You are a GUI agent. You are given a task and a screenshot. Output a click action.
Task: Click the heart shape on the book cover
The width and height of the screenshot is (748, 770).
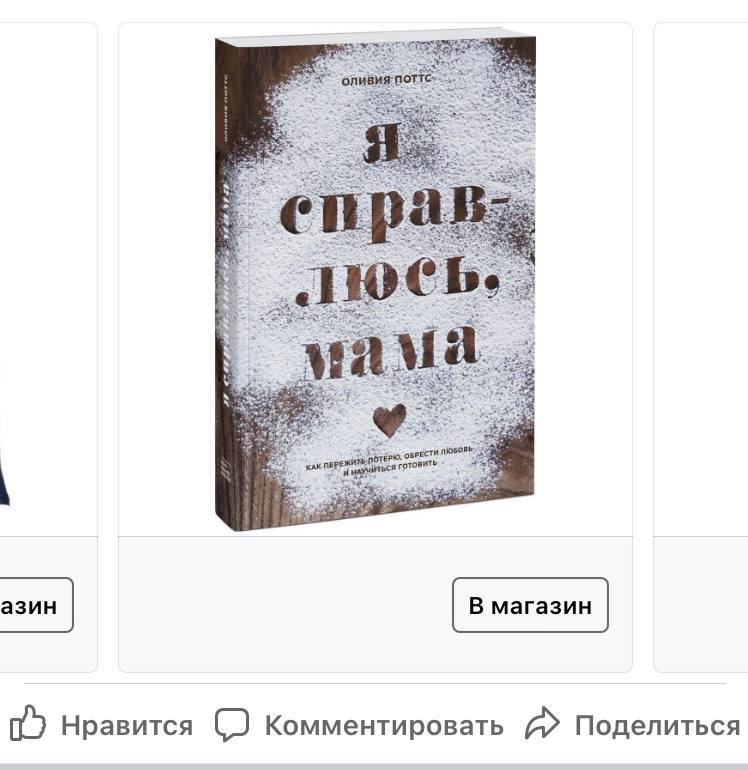389,420
